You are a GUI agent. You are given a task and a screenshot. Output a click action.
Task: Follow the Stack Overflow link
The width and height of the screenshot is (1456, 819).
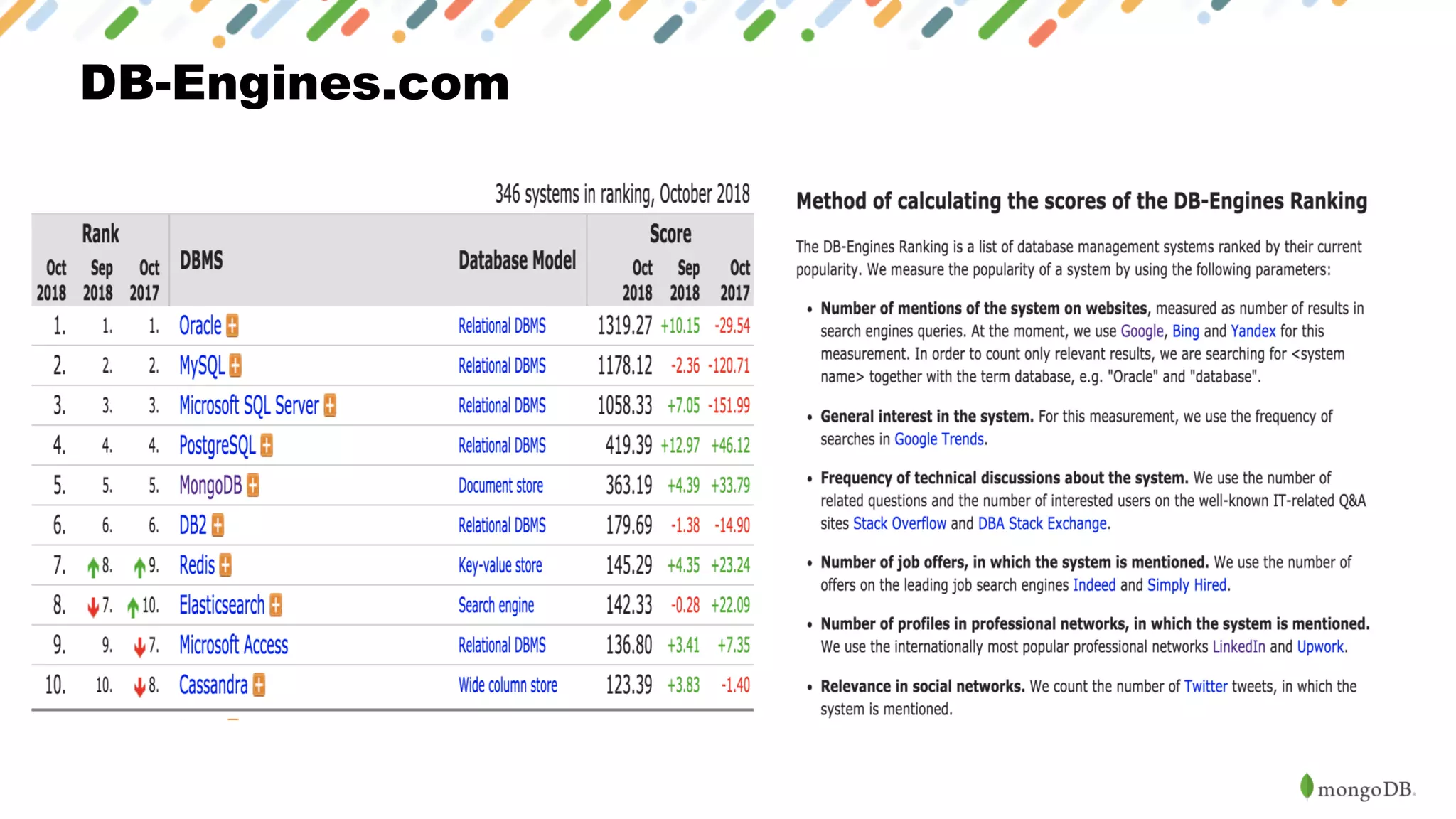point(899,524)
